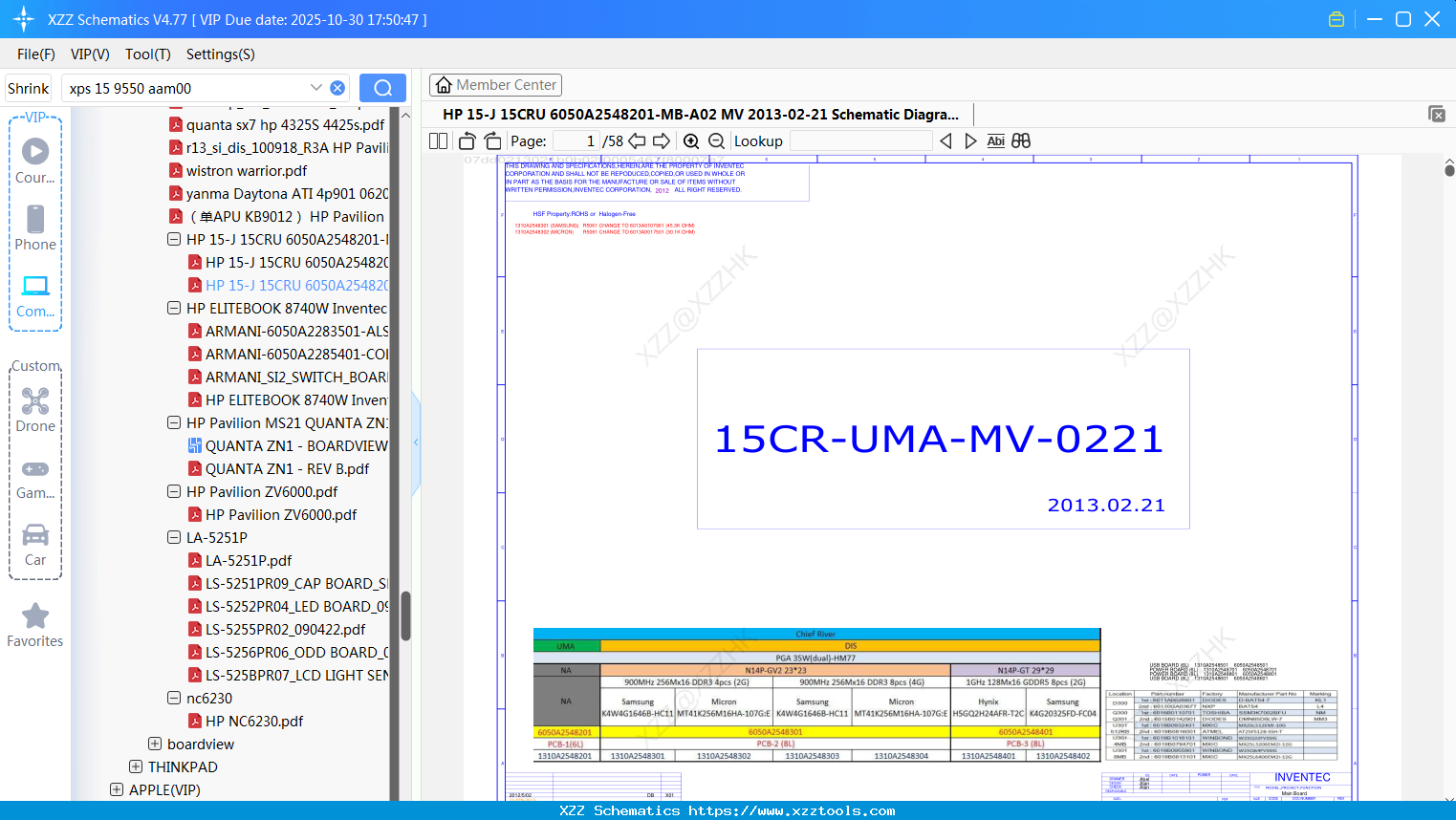Viewport: 1456px width, 820px height.
Task: Click the page number field
Action: click(576, 140)
